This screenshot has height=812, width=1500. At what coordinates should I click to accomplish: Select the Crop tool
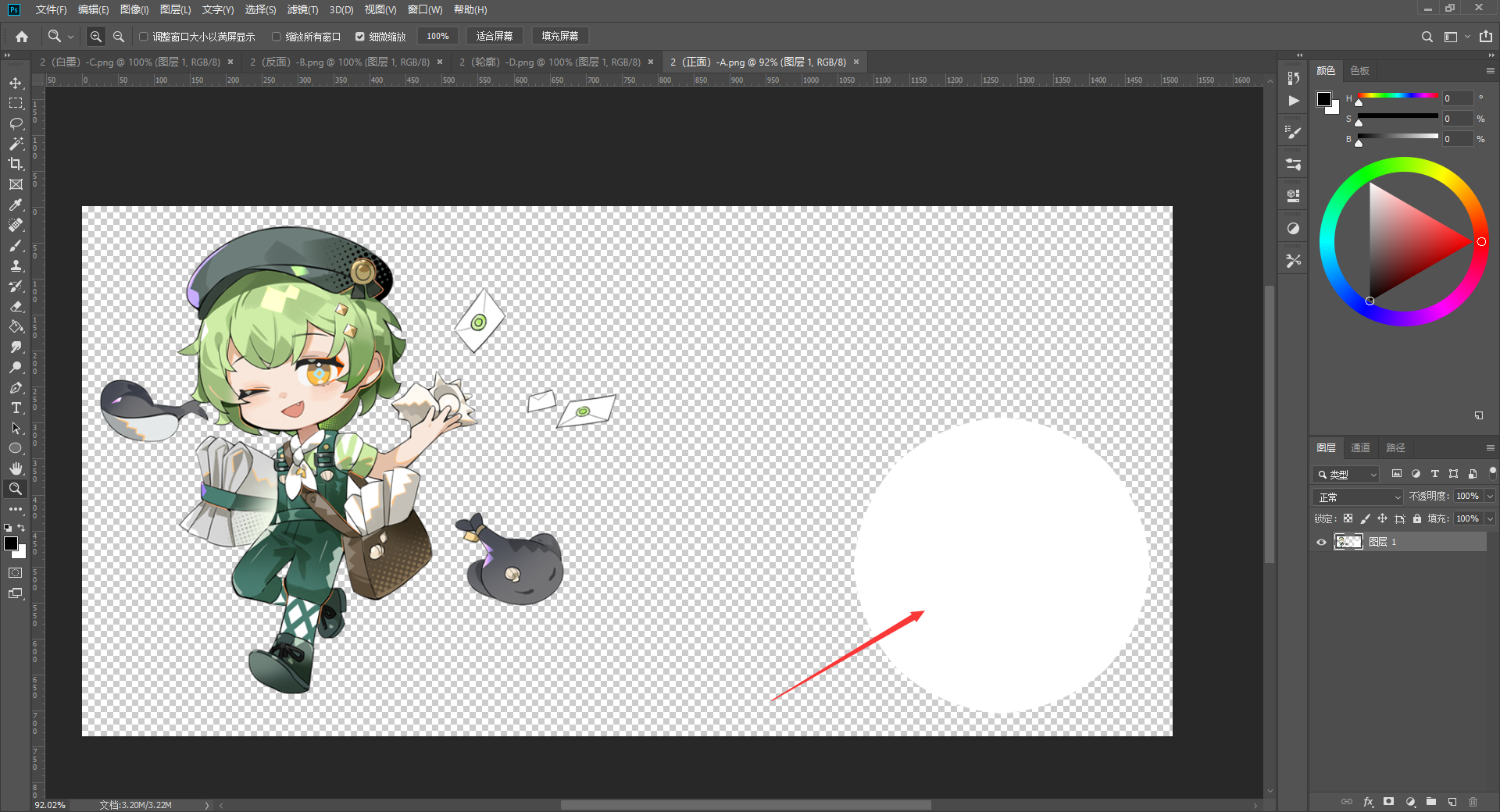[x=16, y=164]
